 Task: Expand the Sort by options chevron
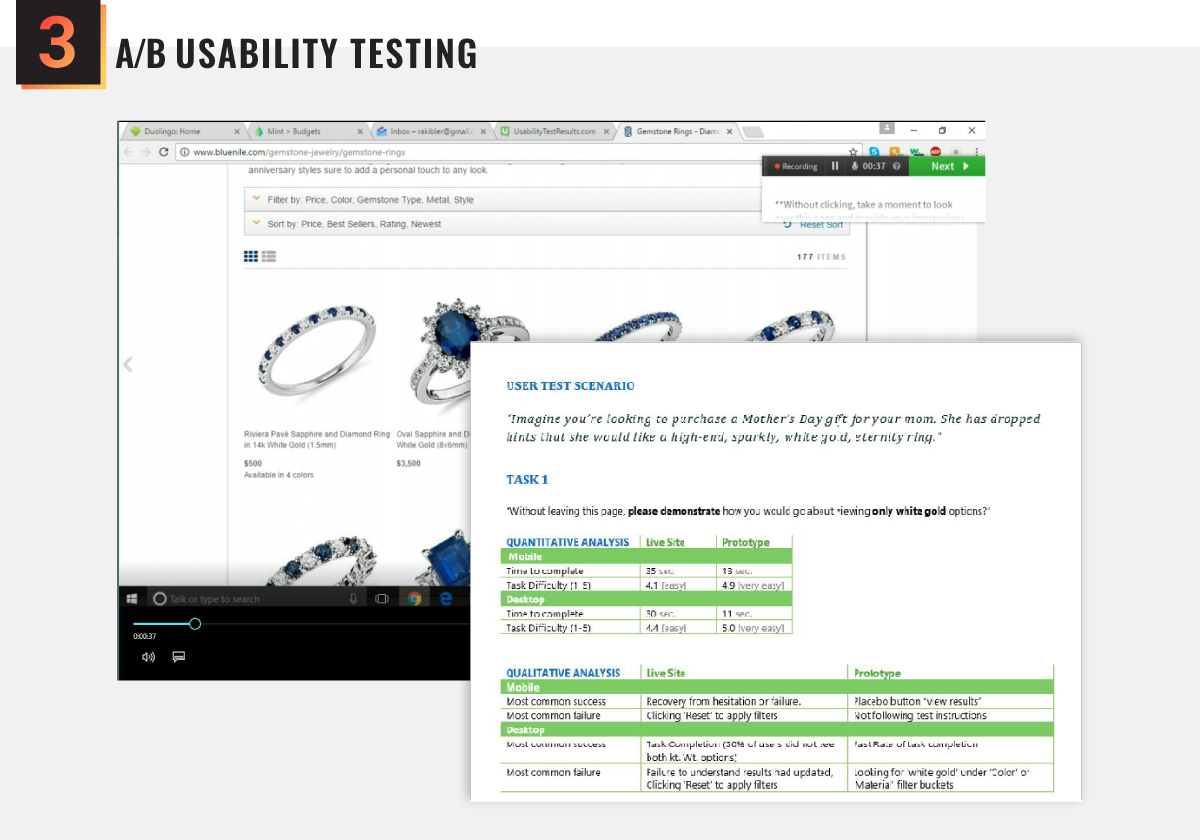(256, 223)
